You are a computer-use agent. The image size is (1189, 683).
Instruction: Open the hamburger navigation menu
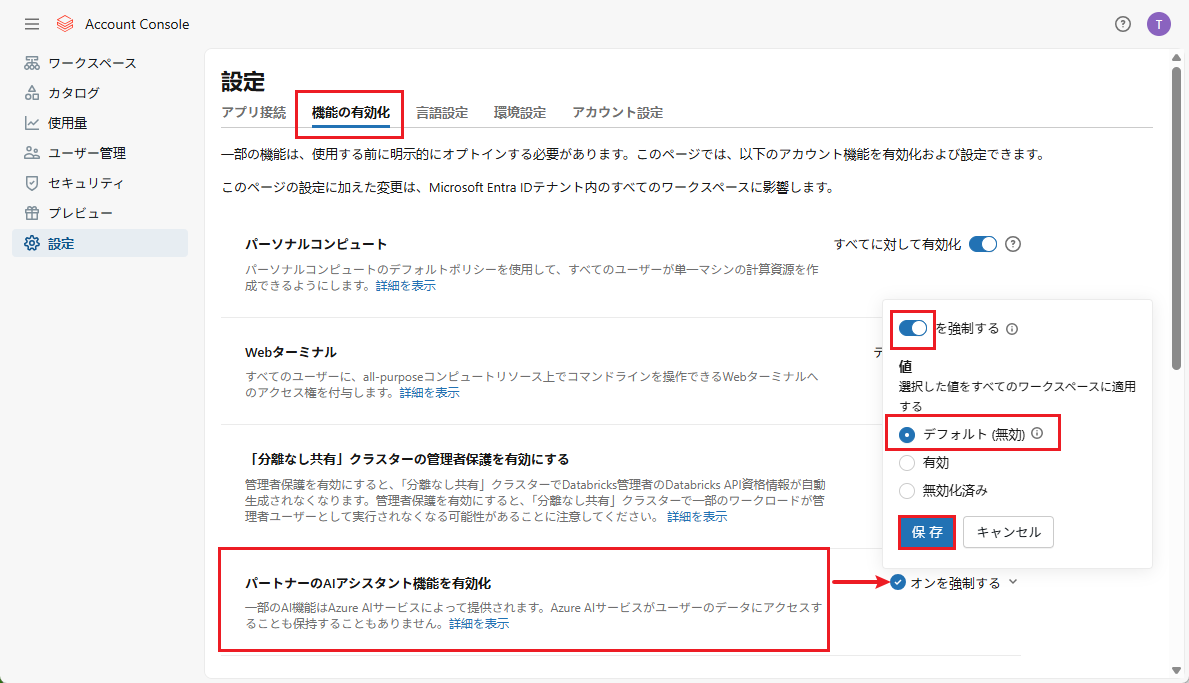tap(32, 24)
